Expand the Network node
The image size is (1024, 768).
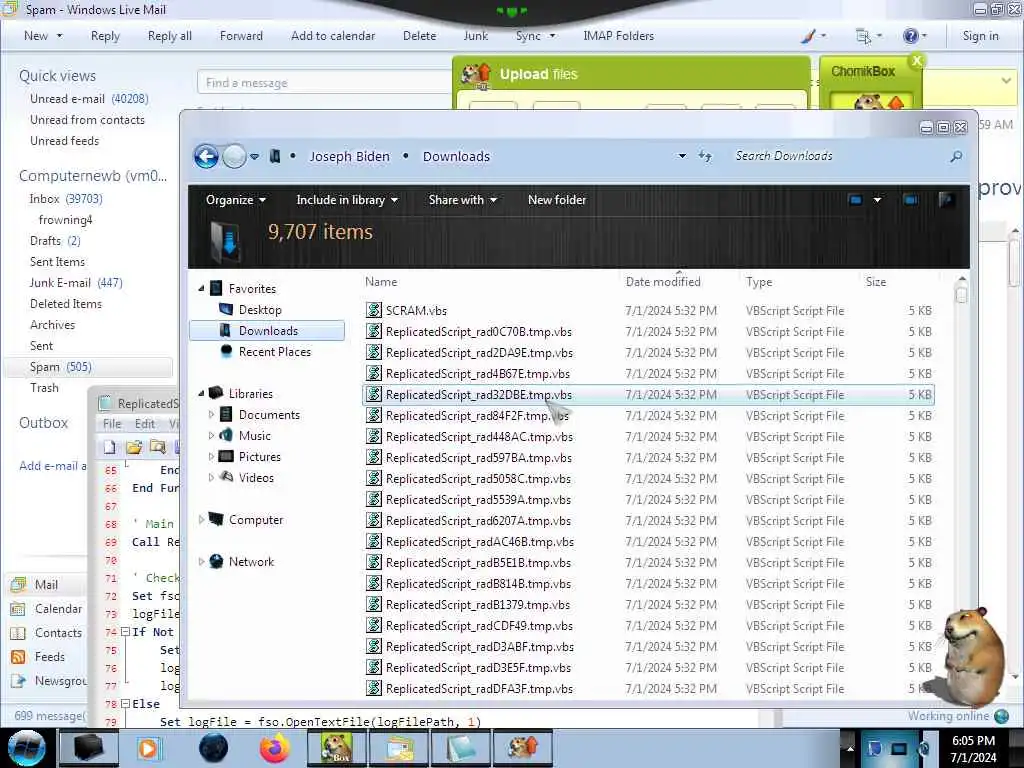(201, 562)
